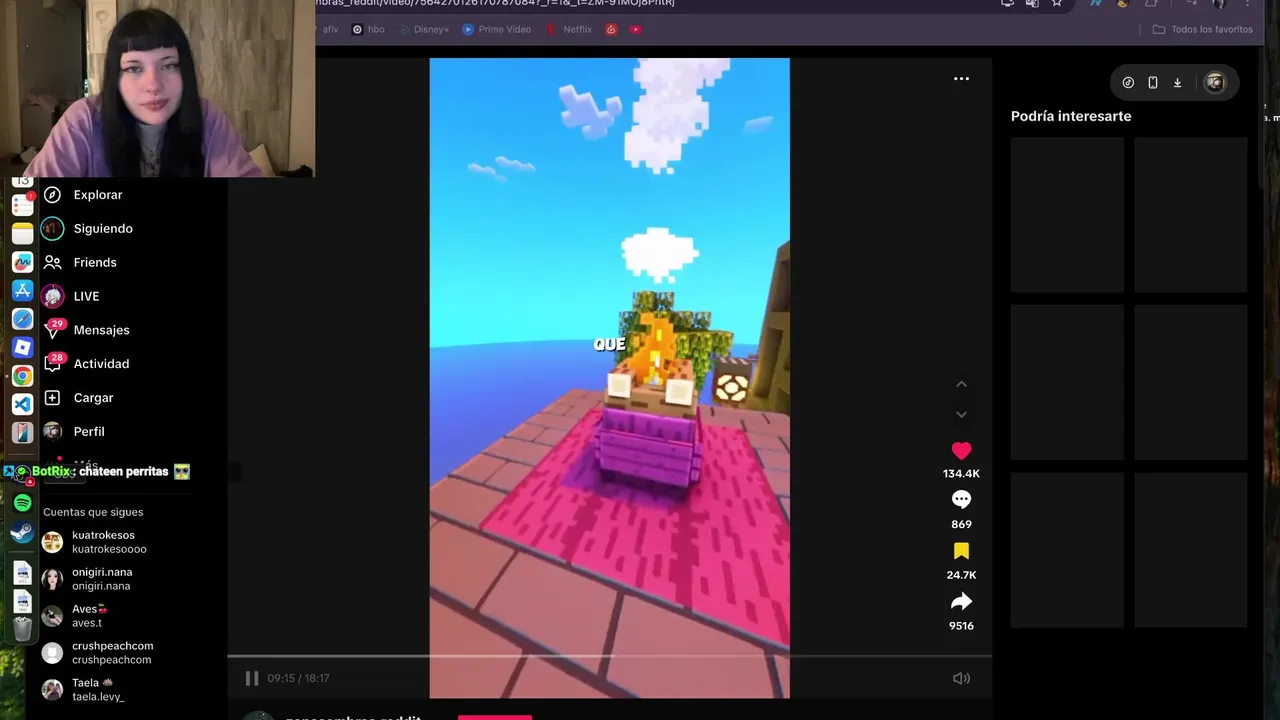
Task: Open Spotify from the dock
Action: pos(22,503)
